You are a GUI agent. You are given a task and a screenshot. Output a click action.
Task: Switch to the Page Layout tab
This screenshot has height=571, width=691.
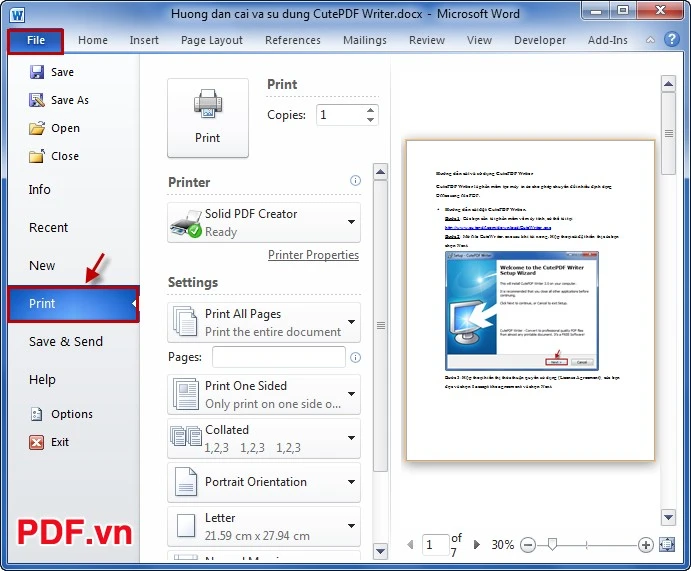(x=212, y=40)
